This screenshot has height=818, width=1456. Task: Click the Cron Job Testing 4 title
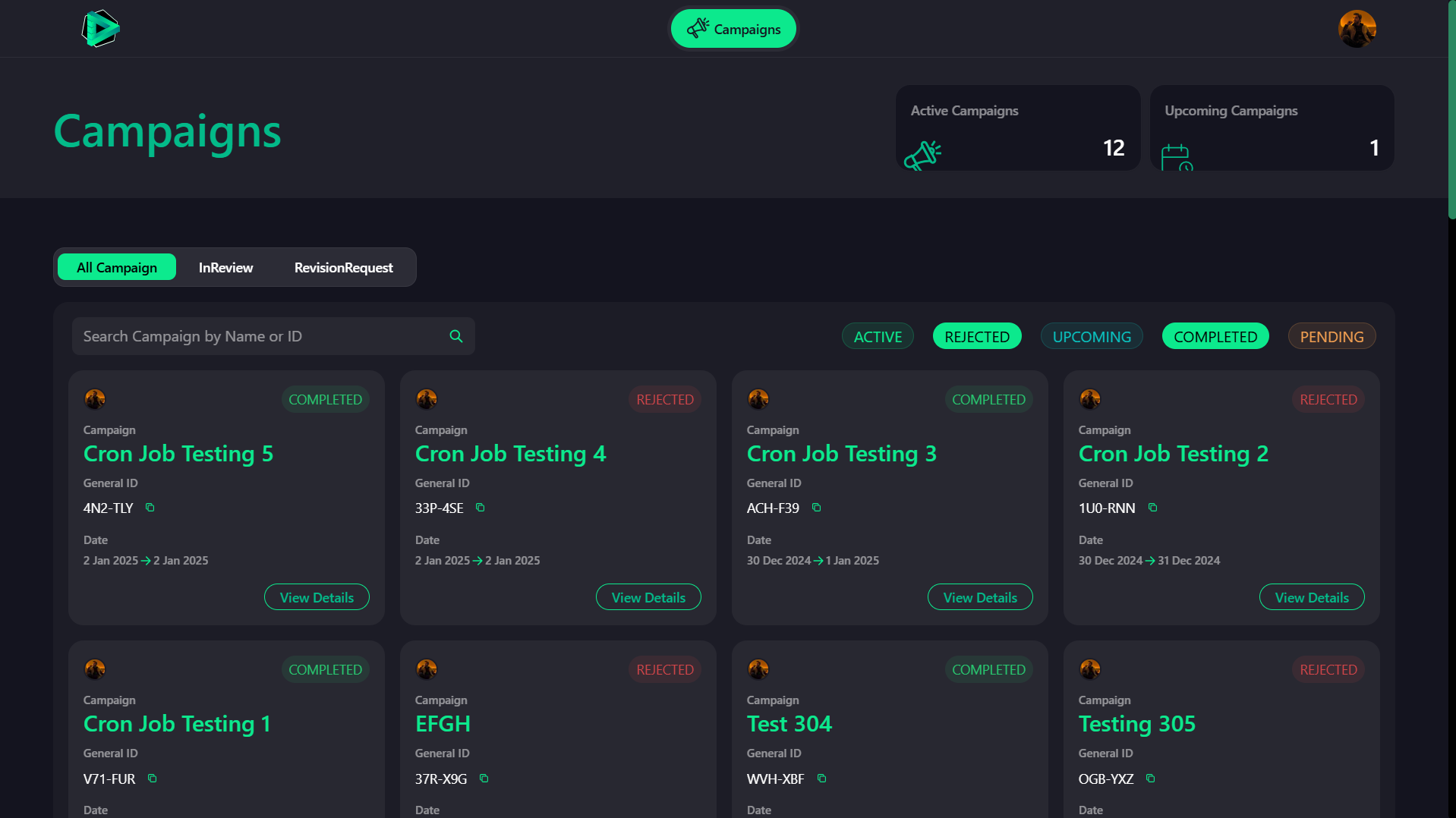click(x=510, y=454)
